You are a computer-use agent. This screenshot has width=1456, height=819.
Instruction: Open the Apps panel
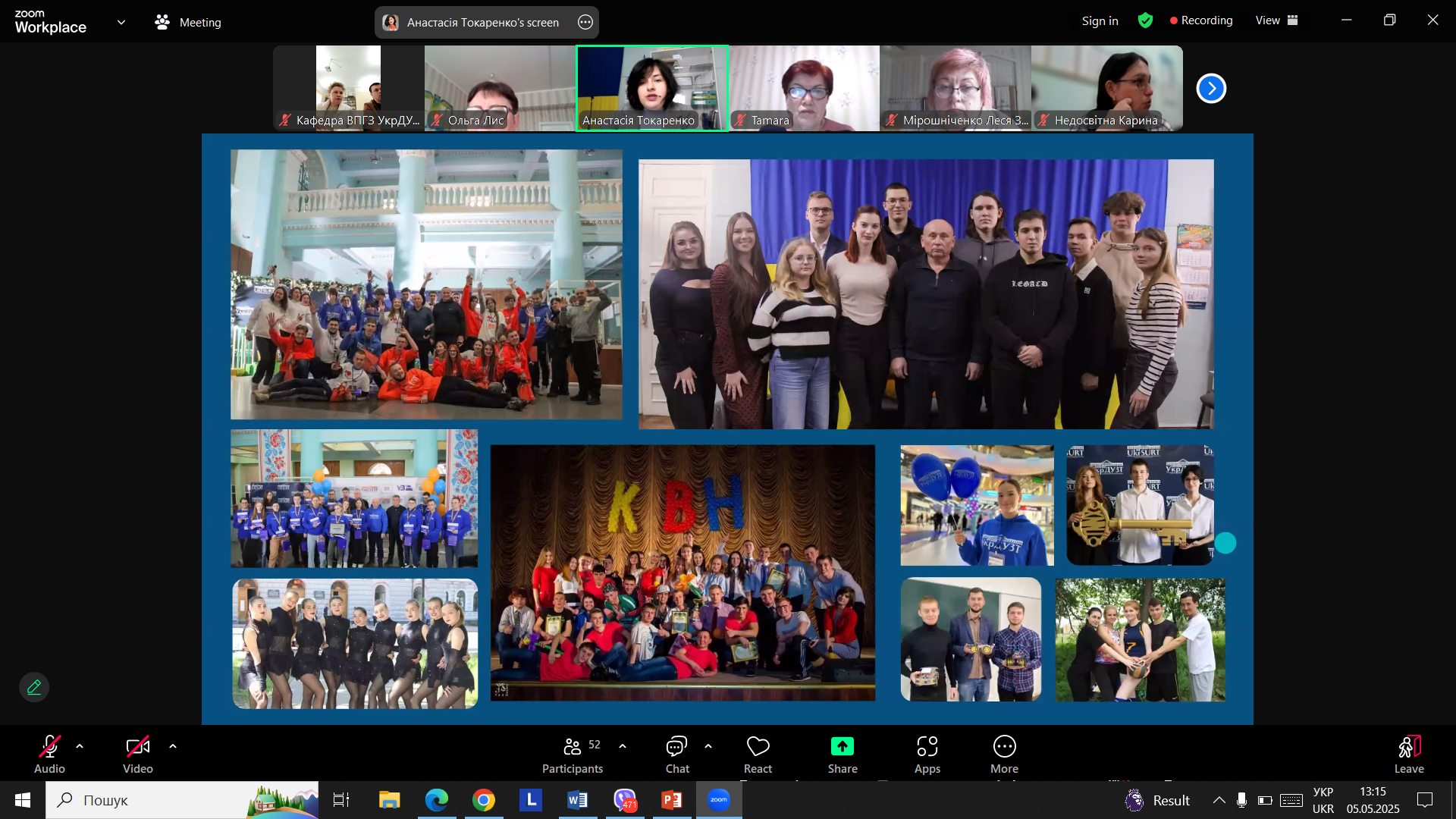927,755
